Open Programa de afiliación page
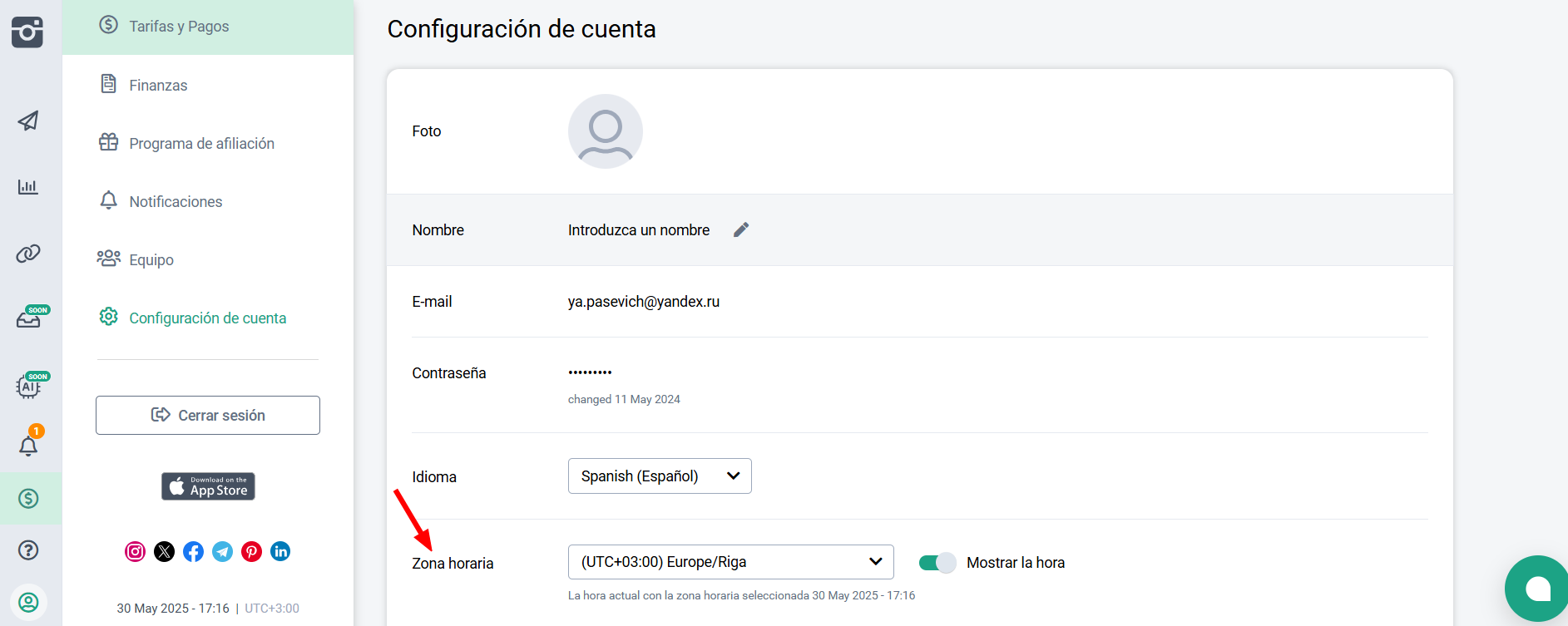Screen dimensions: 1568x626 tap(201, 144)
